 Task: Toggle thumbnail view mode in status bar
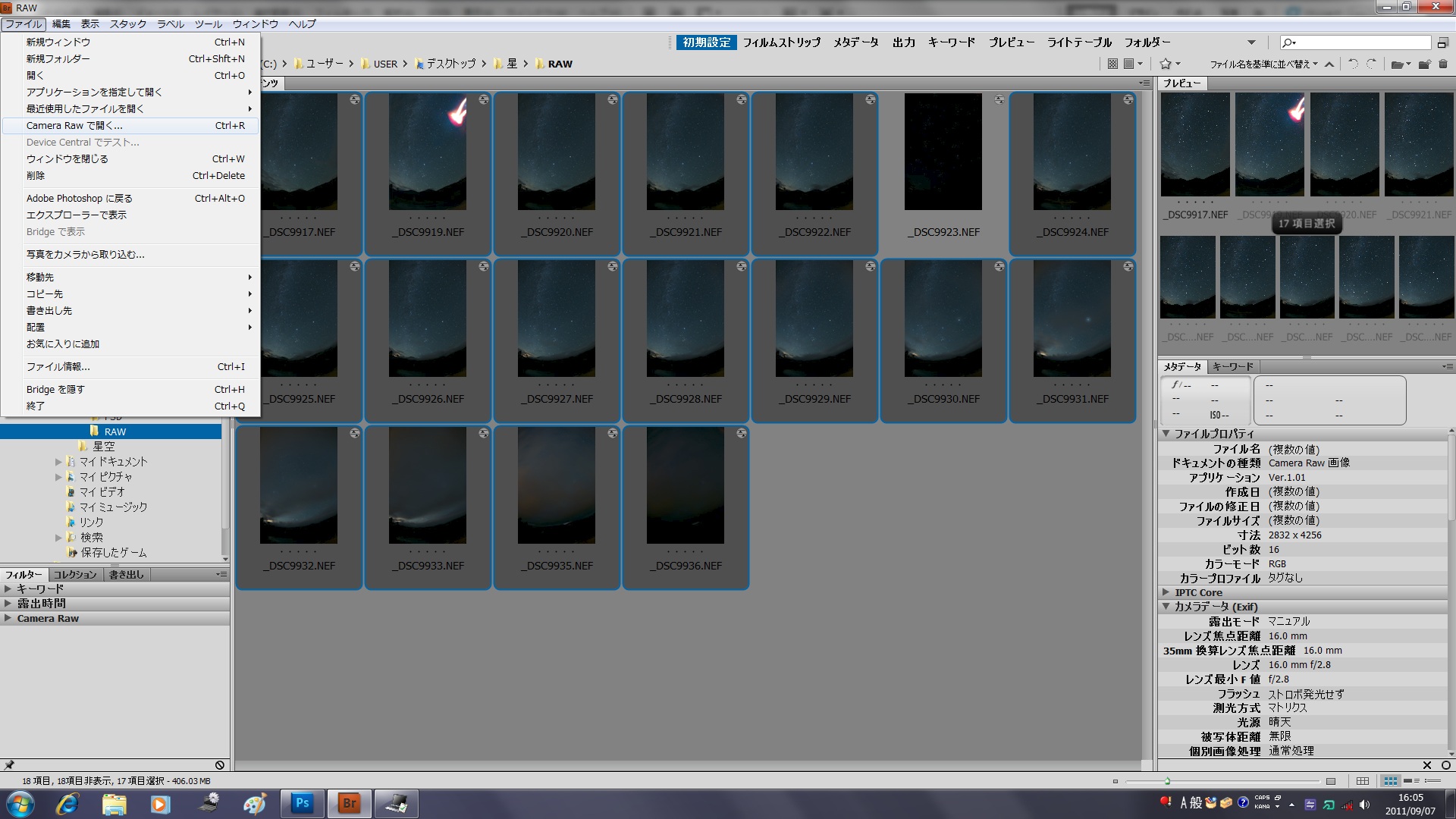tap(1390, 781)
